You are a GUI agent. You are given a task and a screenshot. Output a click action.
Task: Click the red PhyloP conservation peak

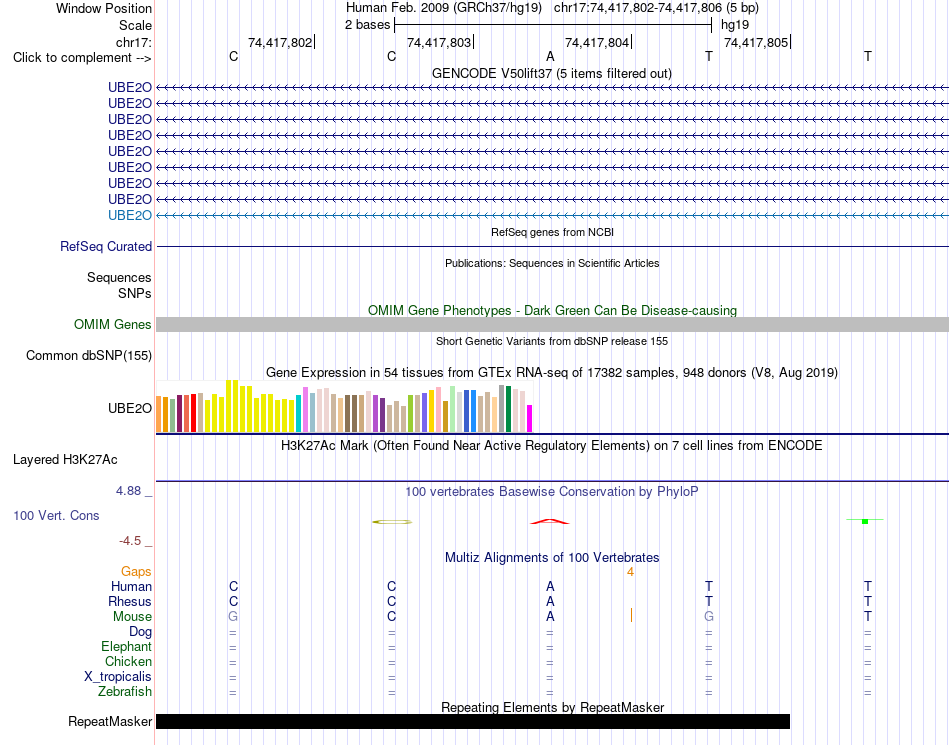pyautogui.click(x=550, y=521)
